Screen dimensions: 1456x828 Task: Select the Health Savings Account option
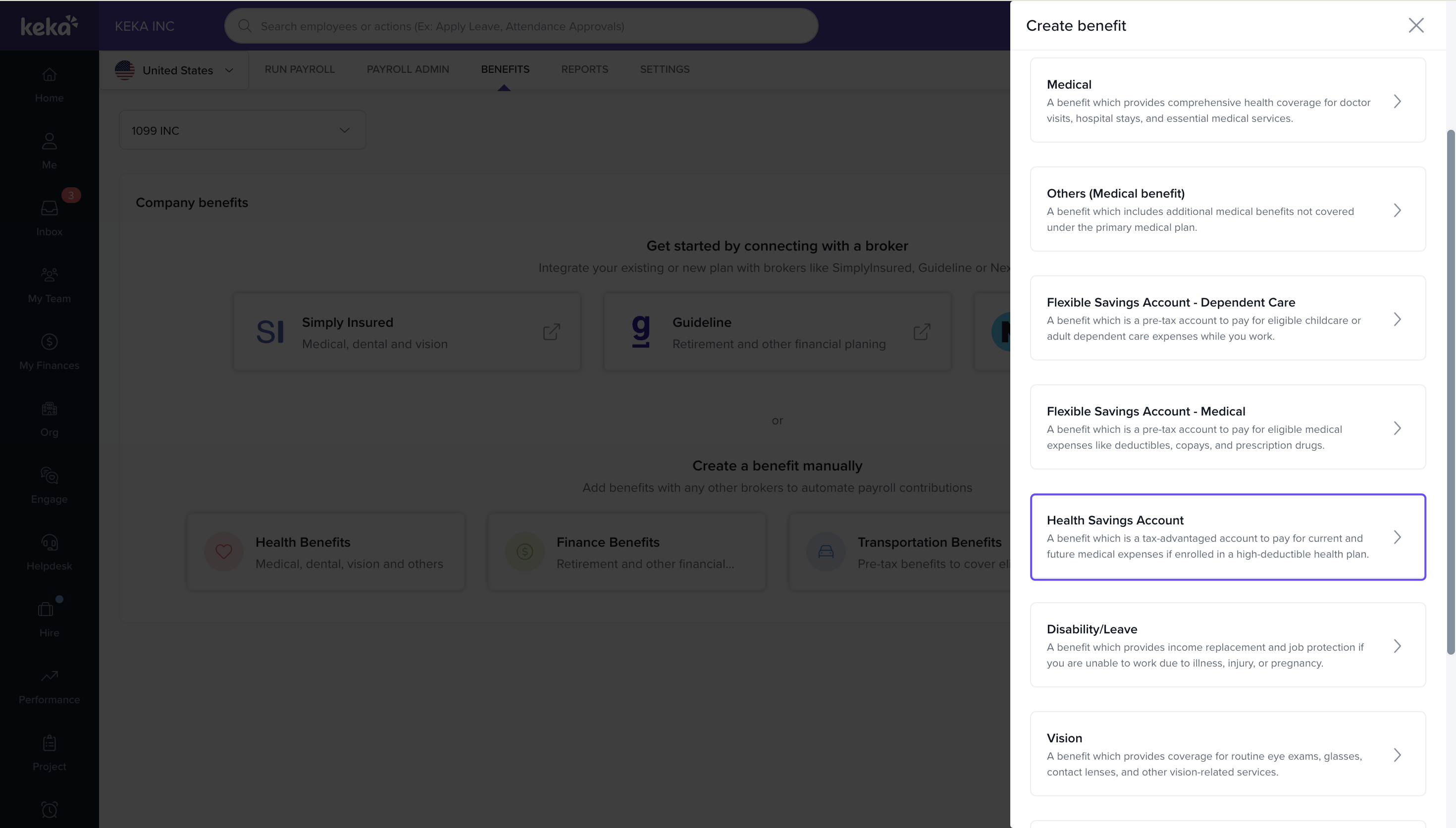tap(1227, 537)
